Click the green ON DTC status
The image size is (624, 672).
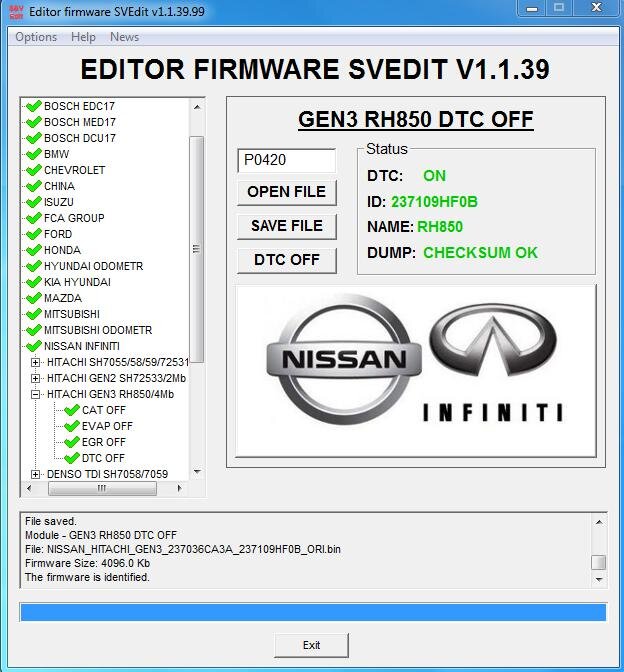(434, 176)
